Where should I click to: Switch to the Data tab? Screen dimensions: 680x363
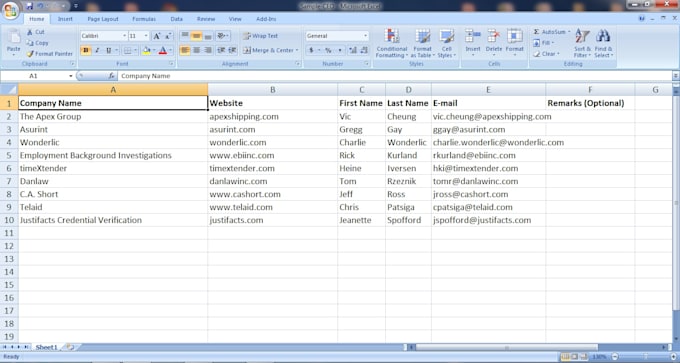(177, 19)
